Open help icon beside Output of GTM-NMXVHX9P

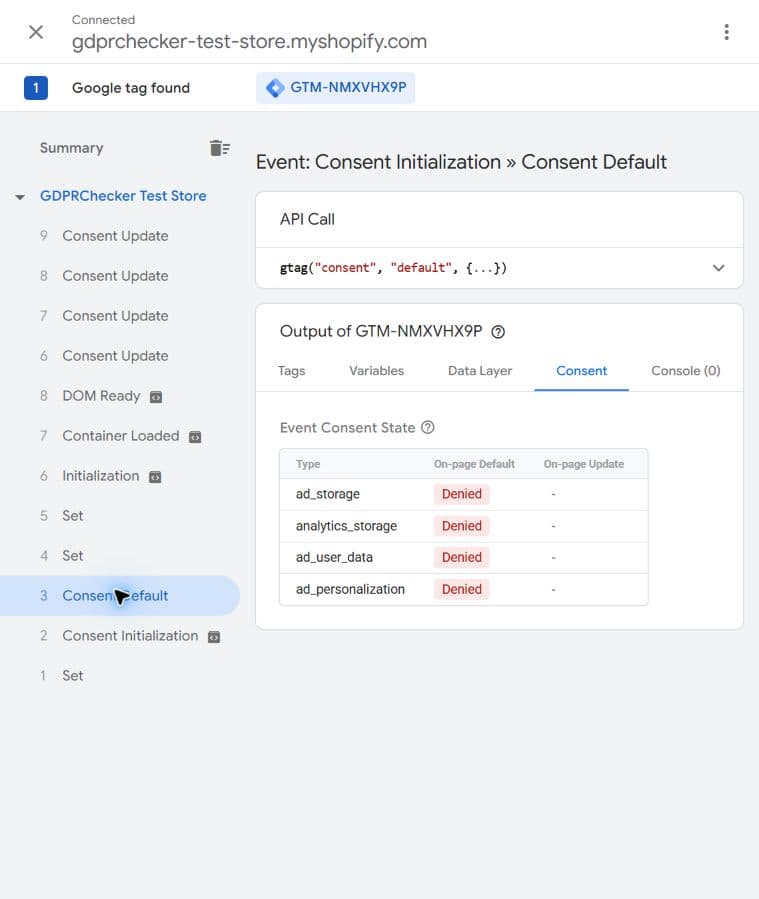(x=498, y=332)
